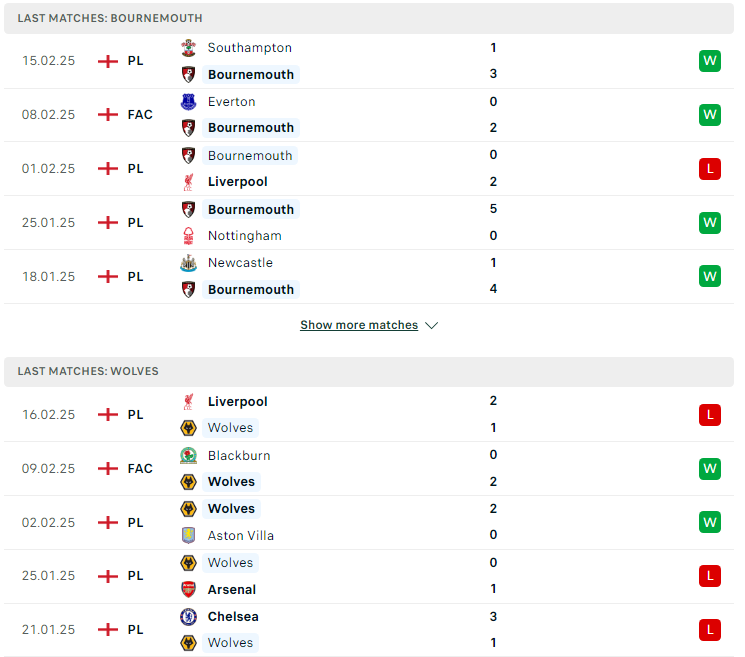This screenshot has width=745, height=657.
Task: Click the Newcastle club crest
Action: tap(189, 263)
